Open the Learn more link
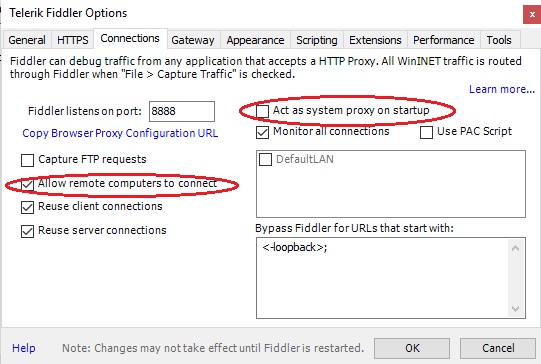The width and height of the screenshot is (541, 364). click(x=502, y=89)
